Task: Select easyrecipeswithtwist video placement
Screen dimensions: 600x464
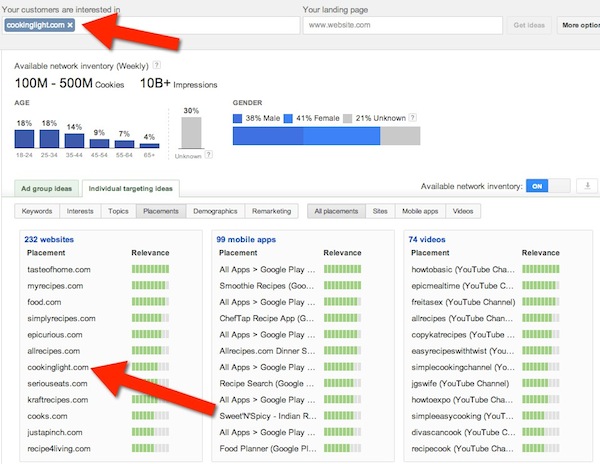Action: [463, 351]
